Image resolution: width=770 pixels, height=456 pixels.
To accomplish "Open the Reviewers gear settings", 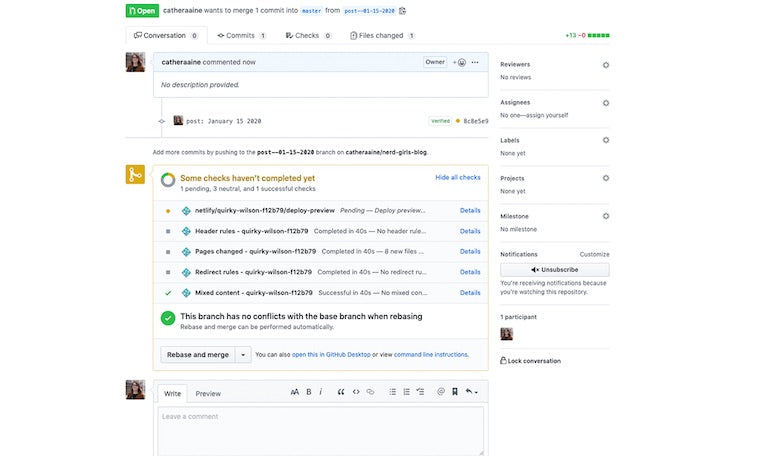I will pos(605,65).
